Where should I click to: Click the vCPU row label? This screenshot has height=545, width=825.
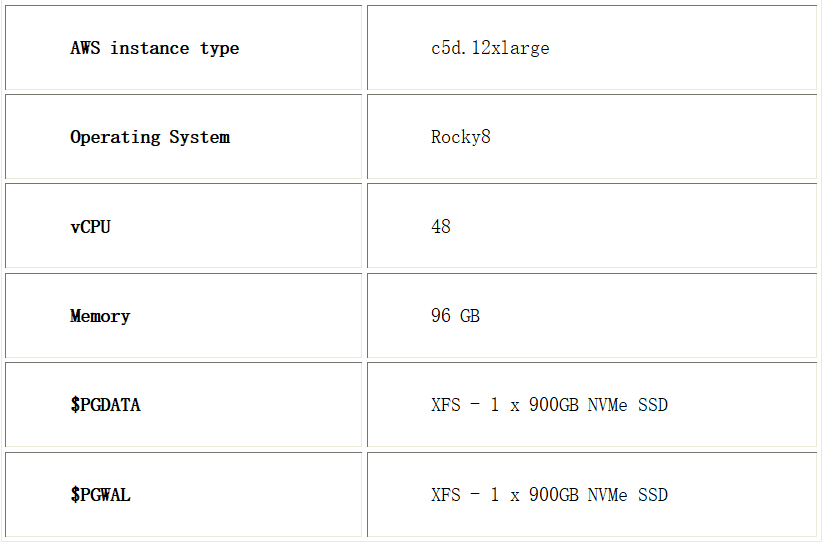click(90, 227)
